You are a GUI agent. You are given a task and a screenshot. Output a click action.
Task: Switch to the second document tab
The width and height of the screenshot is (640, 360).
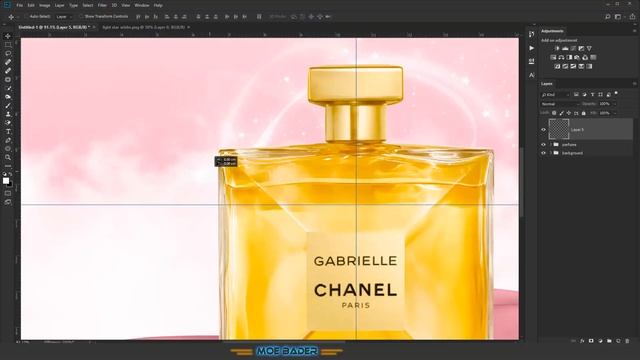tap(143, 27)
